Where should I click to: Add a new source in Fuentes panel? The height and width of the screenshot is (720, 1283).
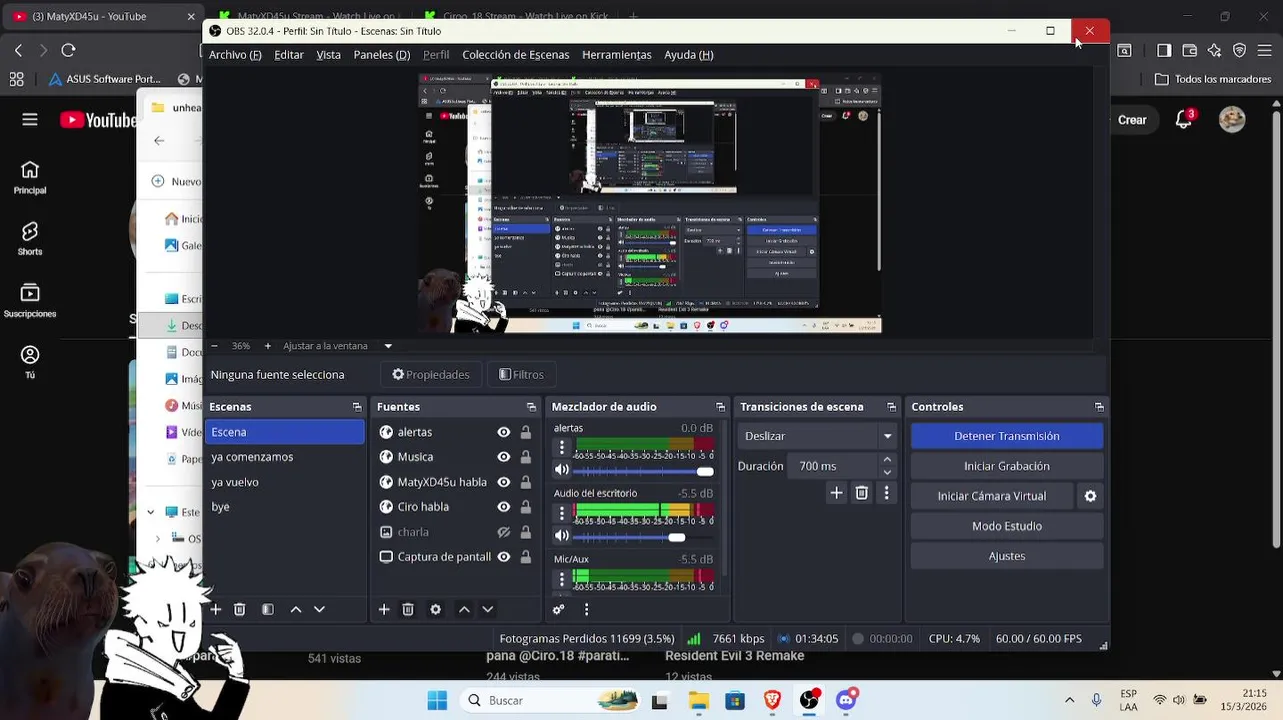coord(384,609)
